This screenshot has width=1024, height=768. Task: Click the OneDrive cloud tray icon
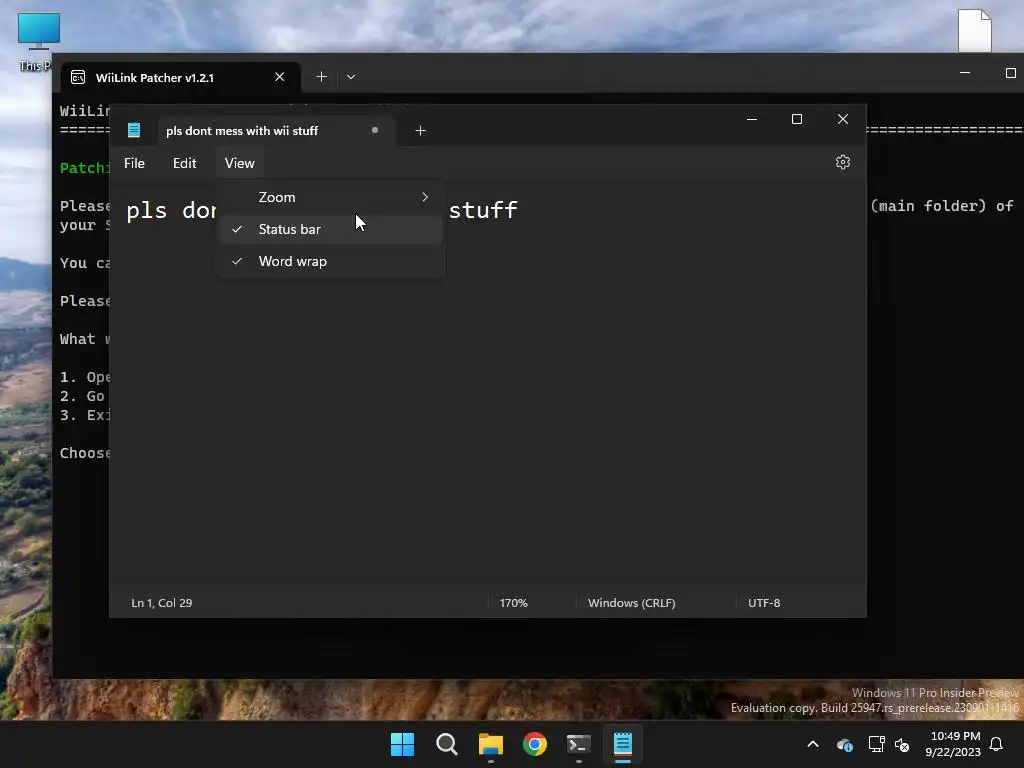click(x=844, y=744)
